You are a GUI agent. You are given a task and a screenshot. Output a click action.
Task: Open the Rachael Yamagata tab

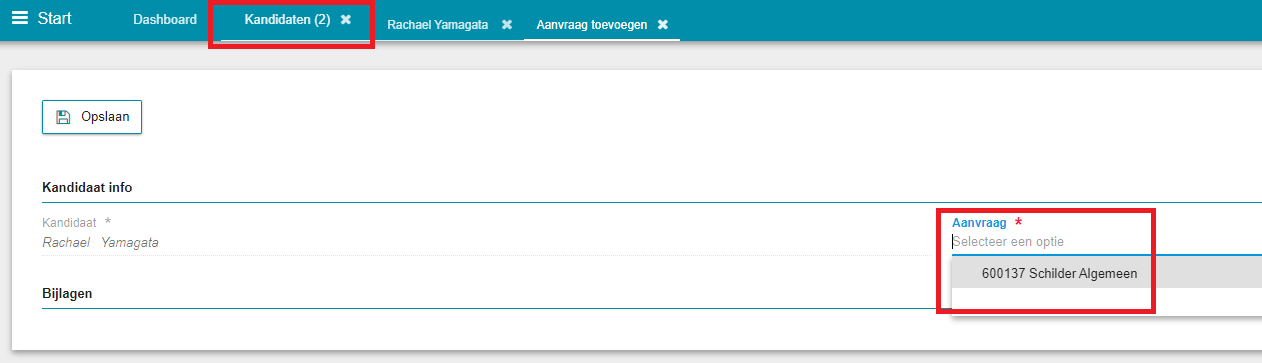[438, 24]
